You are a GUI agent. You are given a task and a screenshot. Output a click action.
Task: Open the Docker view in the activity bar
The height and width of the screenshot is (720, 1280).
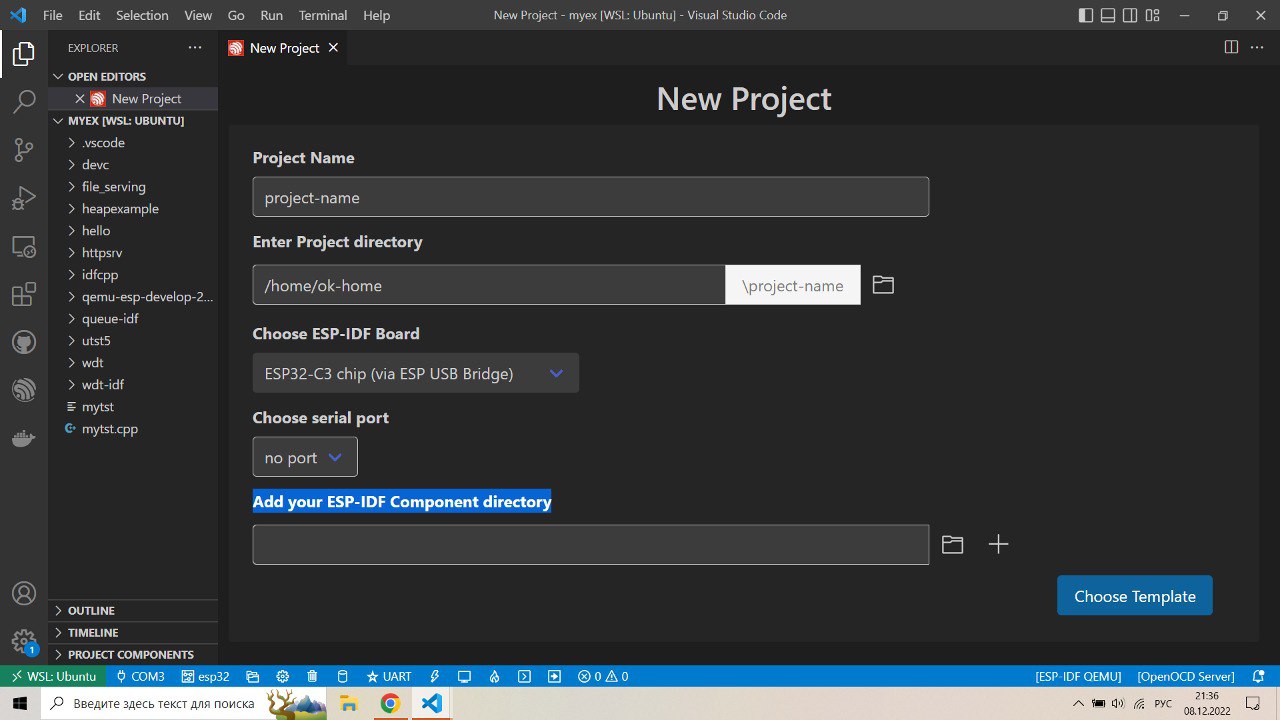point(24,438)
